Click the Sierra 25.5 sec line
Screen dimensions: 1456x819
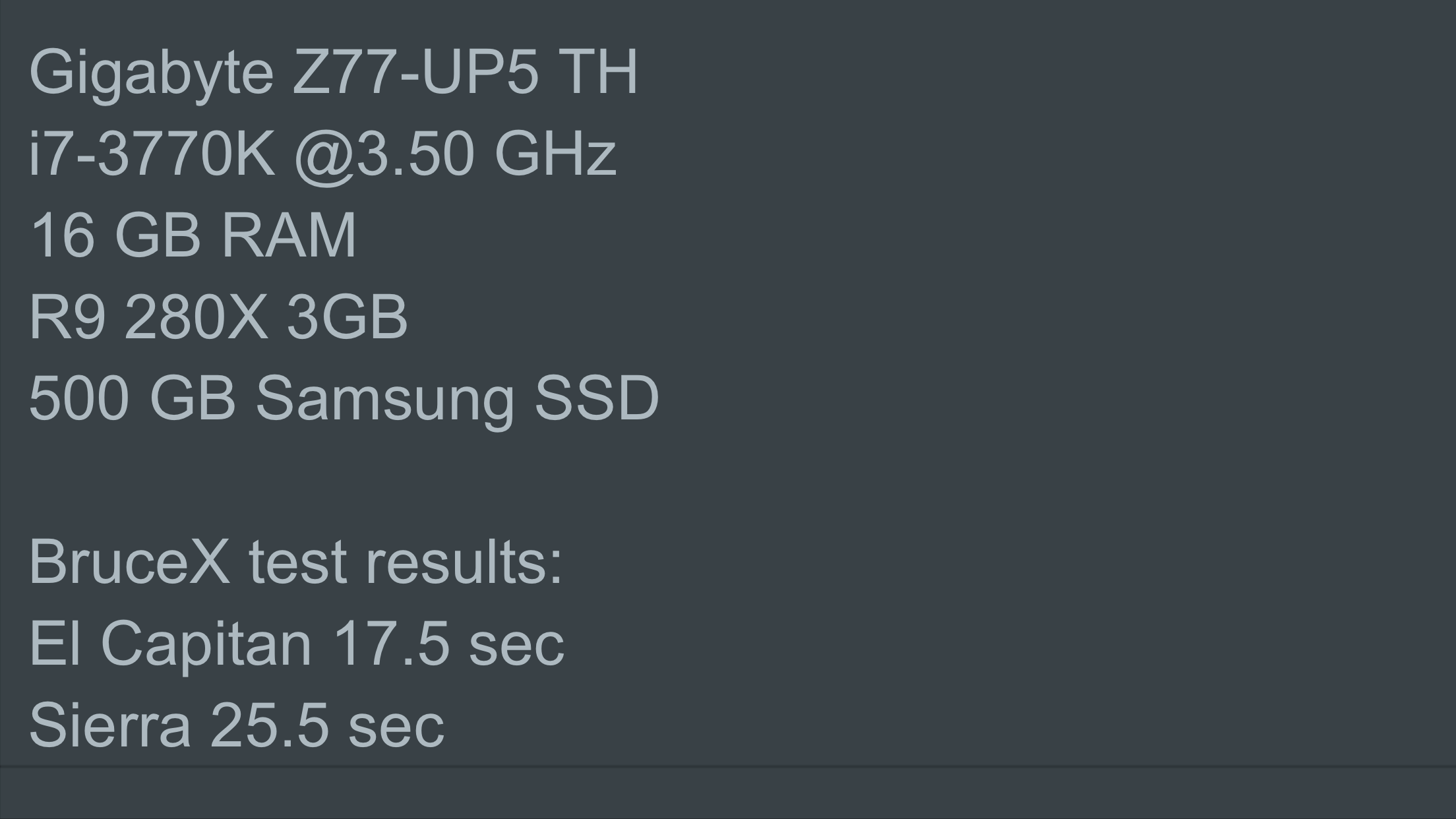237,725
